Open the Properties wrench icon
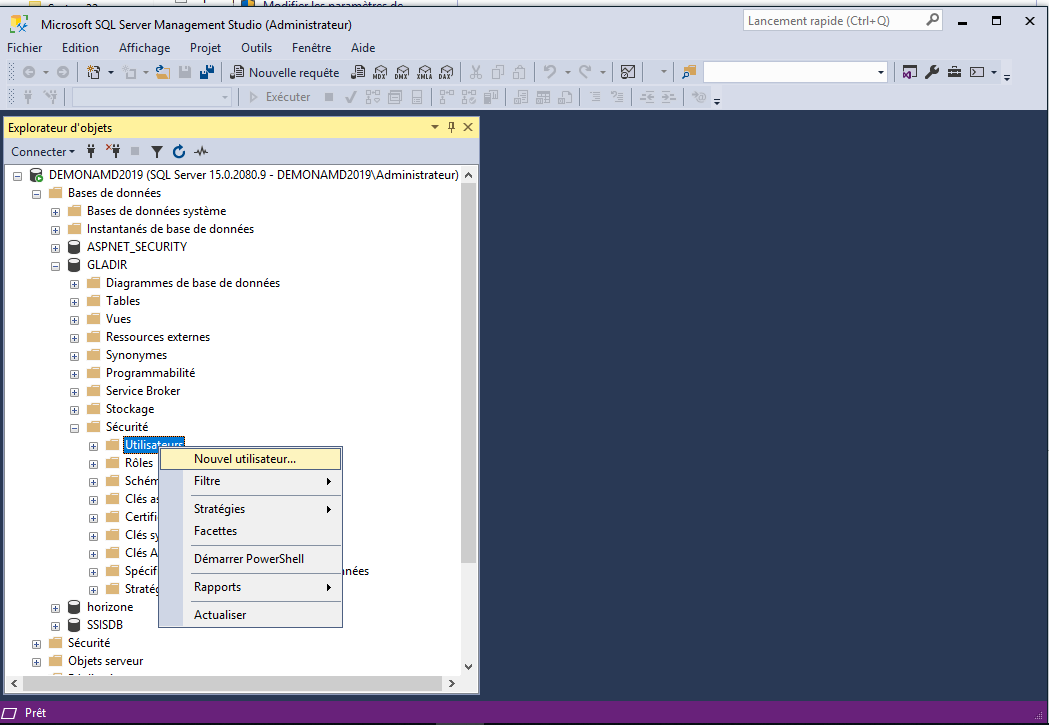Screen dimensions: 1049x725 [x=932, y=72]
